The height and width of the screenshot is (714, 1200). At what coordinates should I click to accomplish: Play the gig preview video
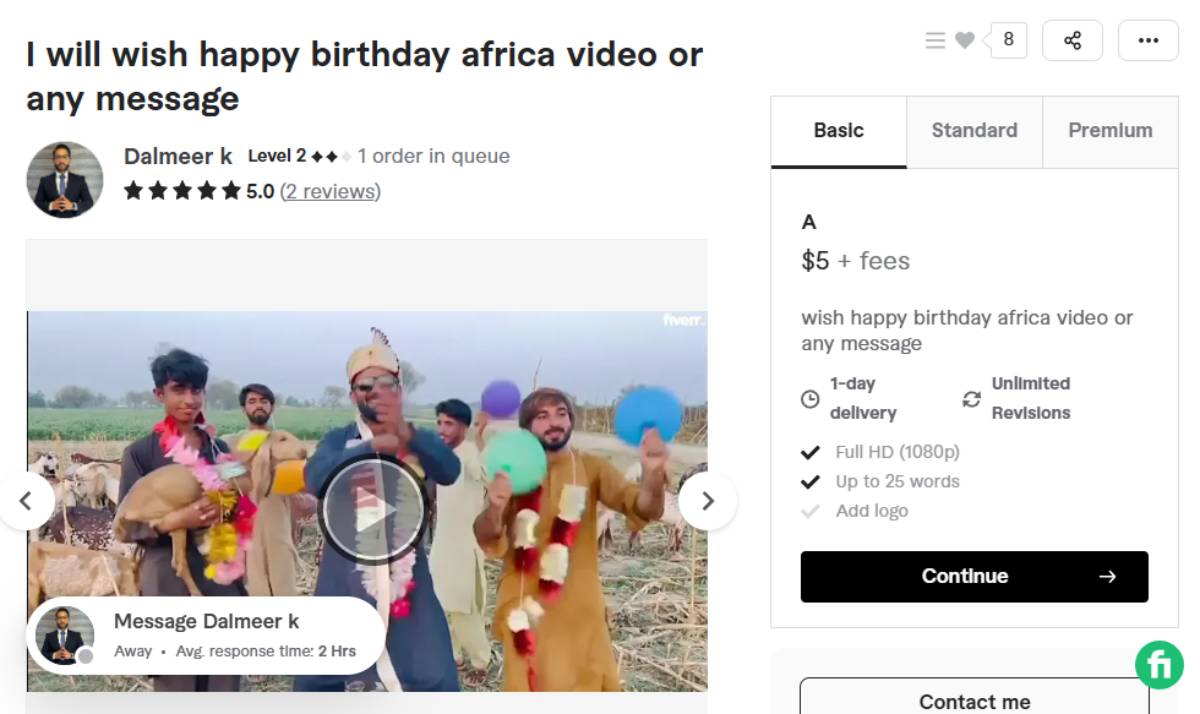tap(373, 509)
